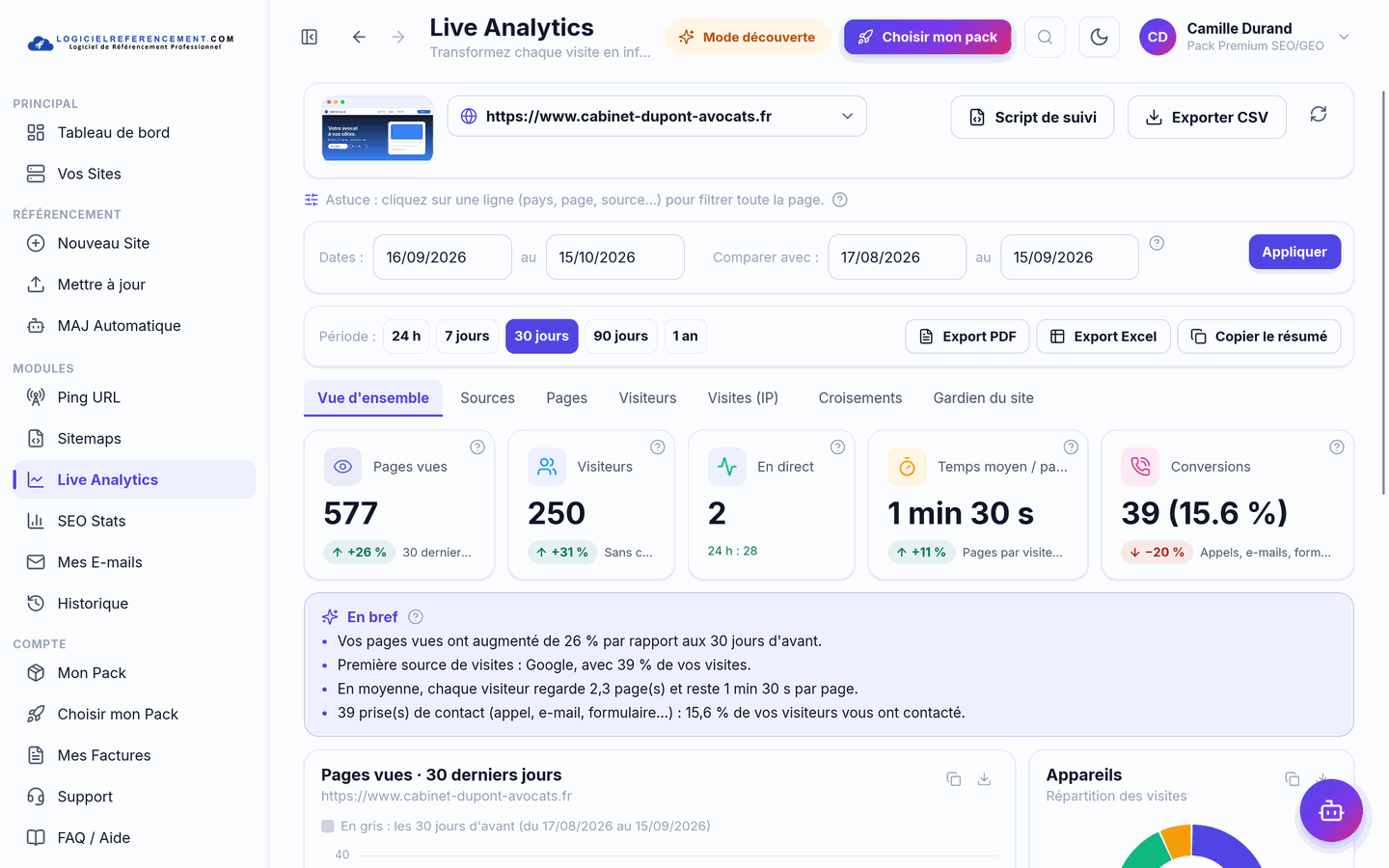
Task: Copy the Pages vues chart
Action: (954, 779)
